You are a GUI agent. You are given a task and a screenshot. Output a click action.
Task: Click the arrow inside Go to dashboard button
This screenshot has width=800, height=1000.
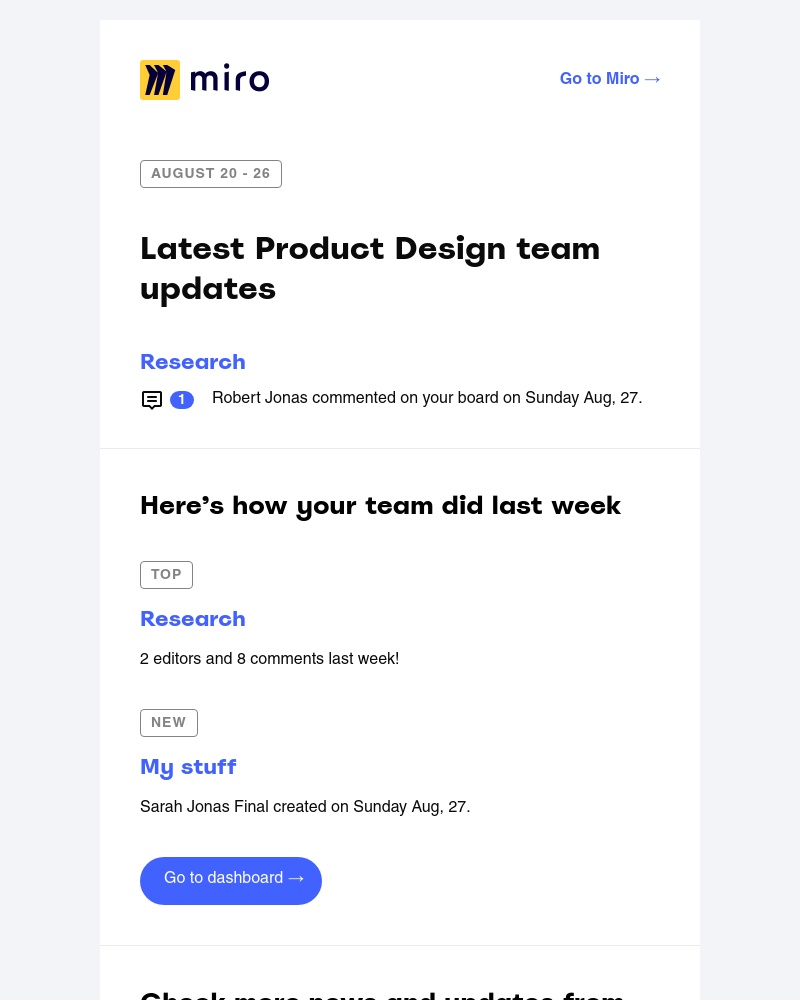point(296,878)
